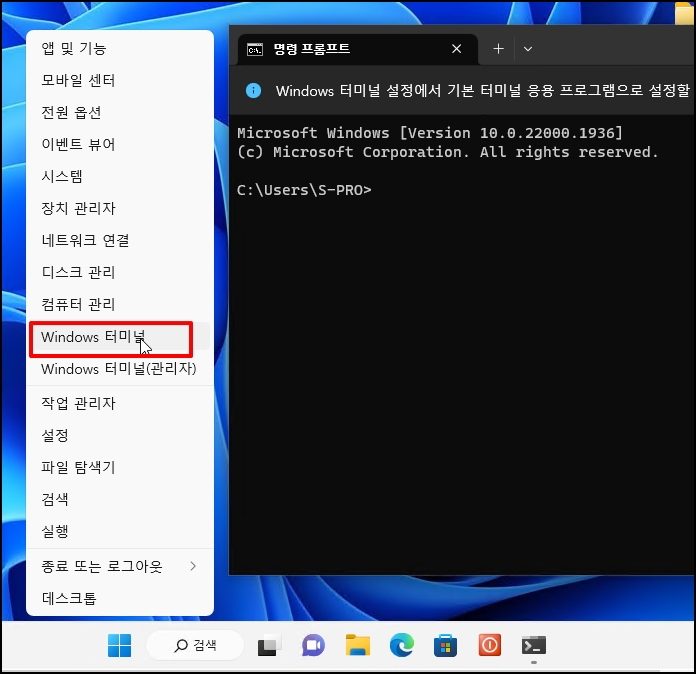
Task: Click the Microsoft Windows version line
Action: pos(430,133)
